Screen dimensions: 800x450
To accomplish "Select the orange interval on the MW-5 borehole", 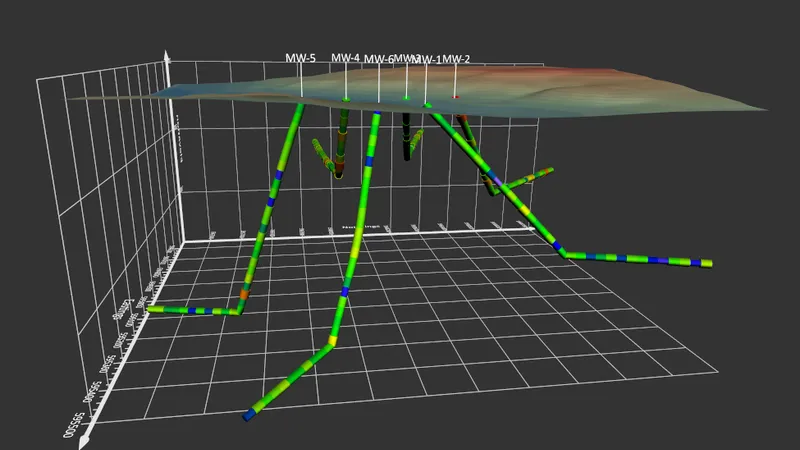I will 244,294.
